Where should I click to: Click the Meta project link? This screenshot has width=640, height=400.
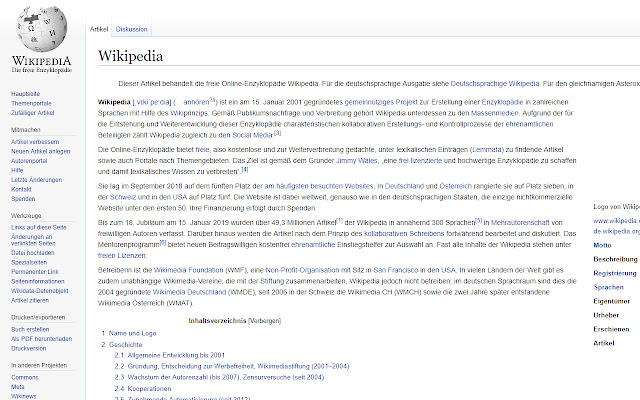[18, 387]
